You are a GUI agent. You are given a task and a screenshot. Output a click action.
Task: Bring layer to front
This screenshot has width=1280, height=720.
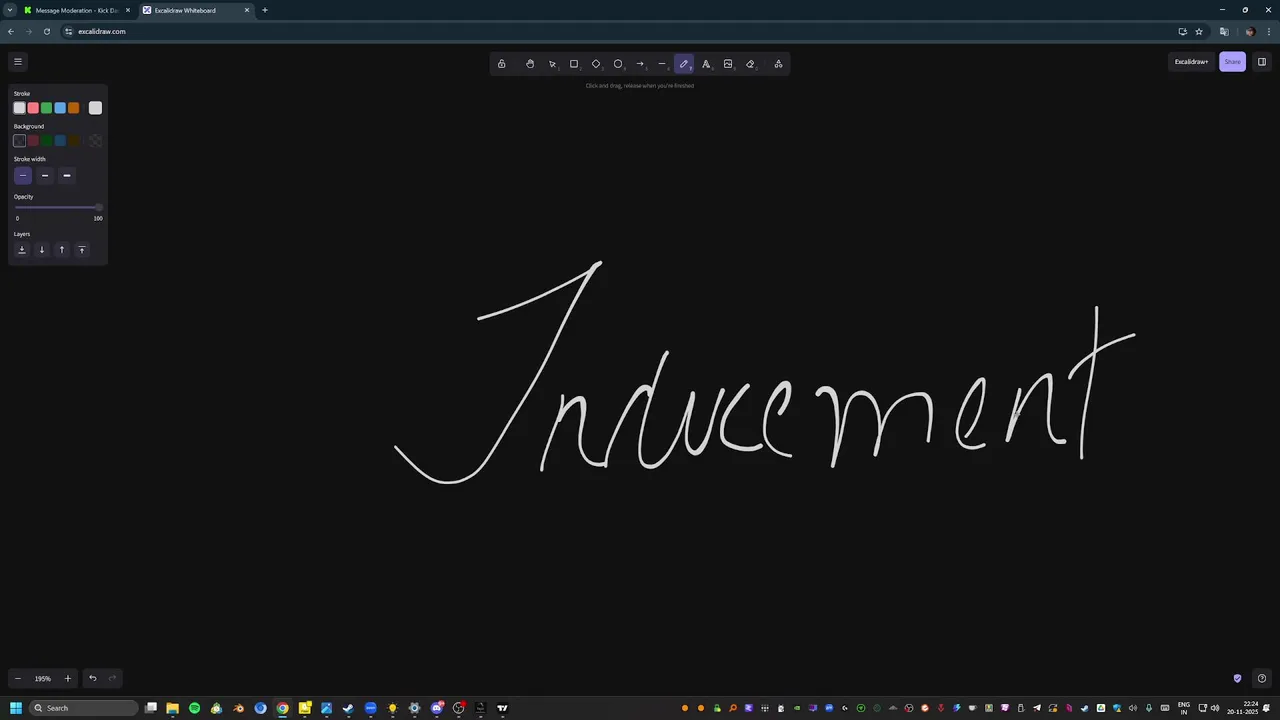coord(82,250)
